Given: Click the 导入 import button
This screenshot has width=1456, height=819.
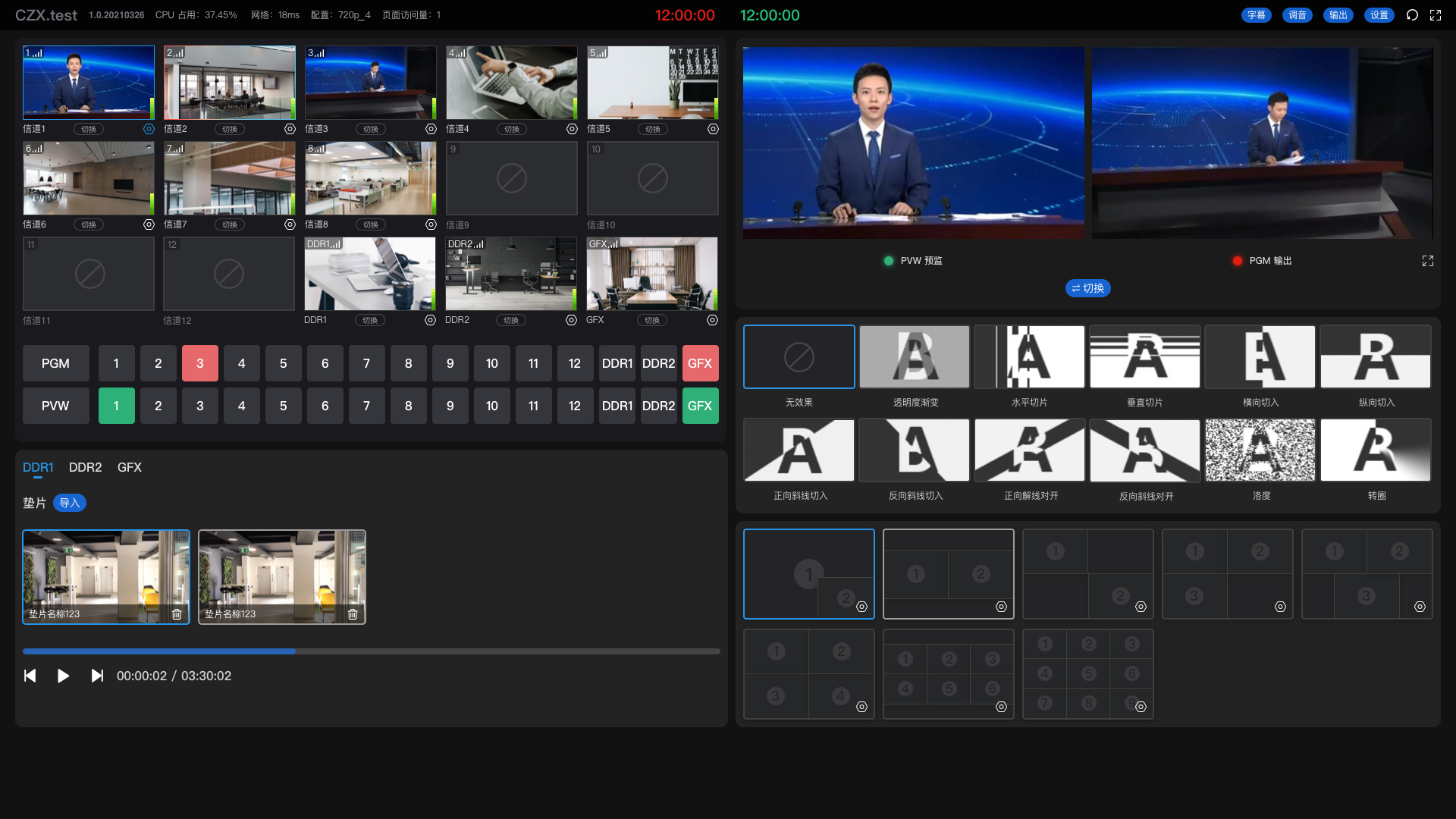Looking at the screenshot, I should (70, 503).
